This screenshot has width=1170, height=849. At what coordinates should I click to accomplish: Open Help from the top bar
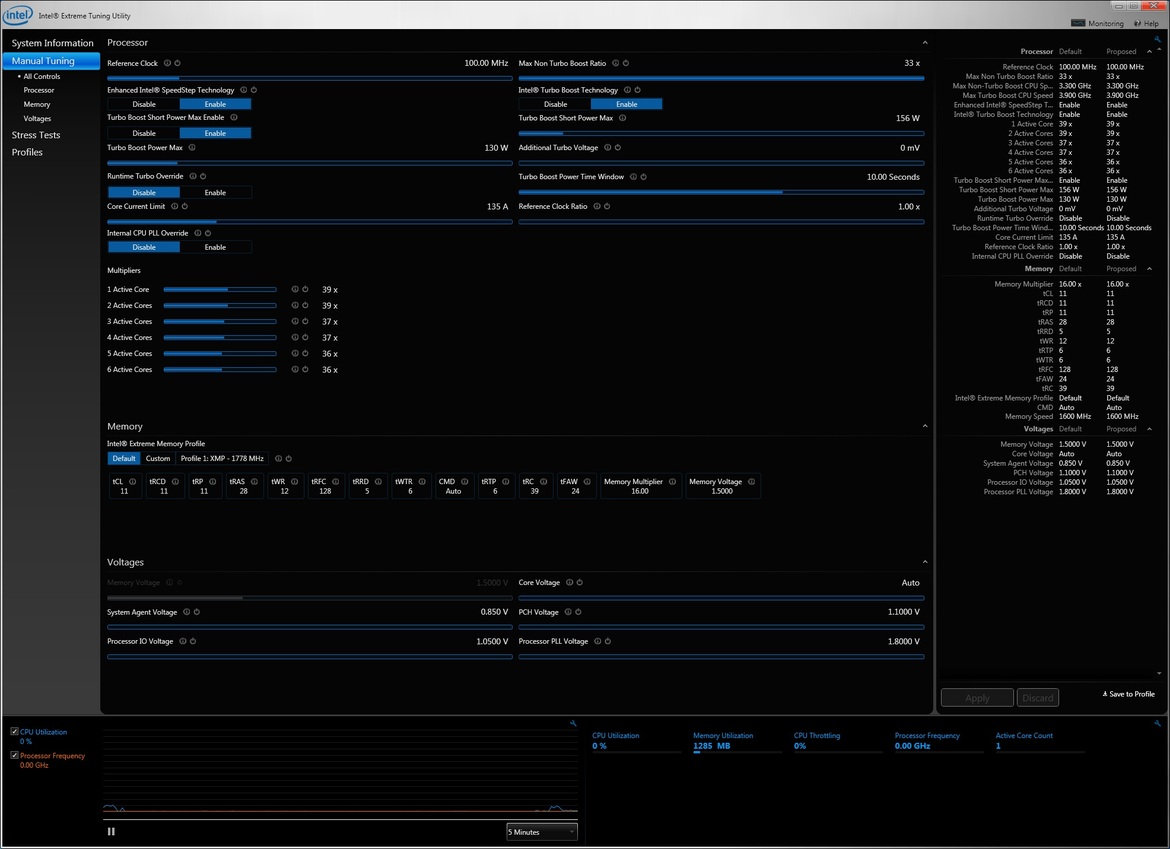[x=1146, y=23]
